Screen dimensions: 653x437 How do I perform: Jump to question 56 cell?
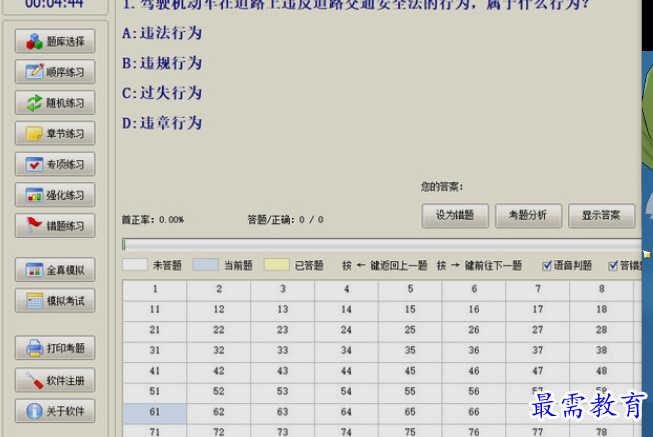[x=474, y=392]
